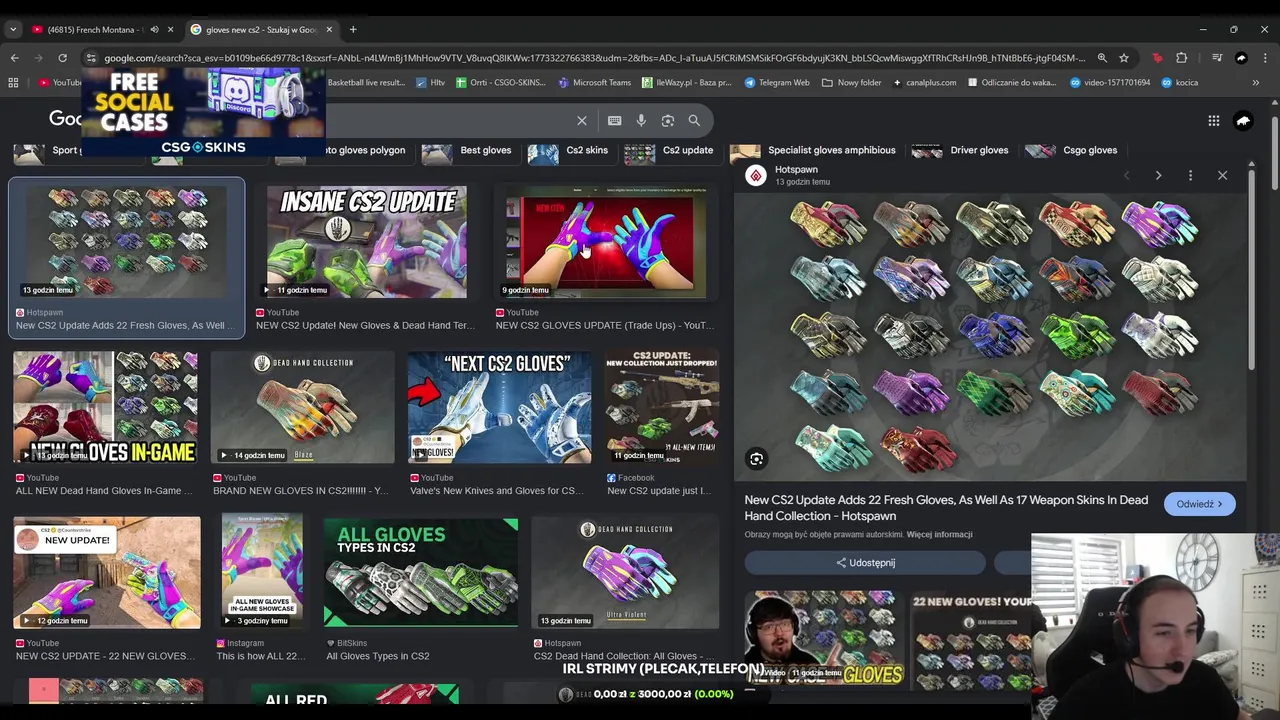Open the preview panel three-dot menu
Screen dimensions: 1280x720
coord(1190,175)
